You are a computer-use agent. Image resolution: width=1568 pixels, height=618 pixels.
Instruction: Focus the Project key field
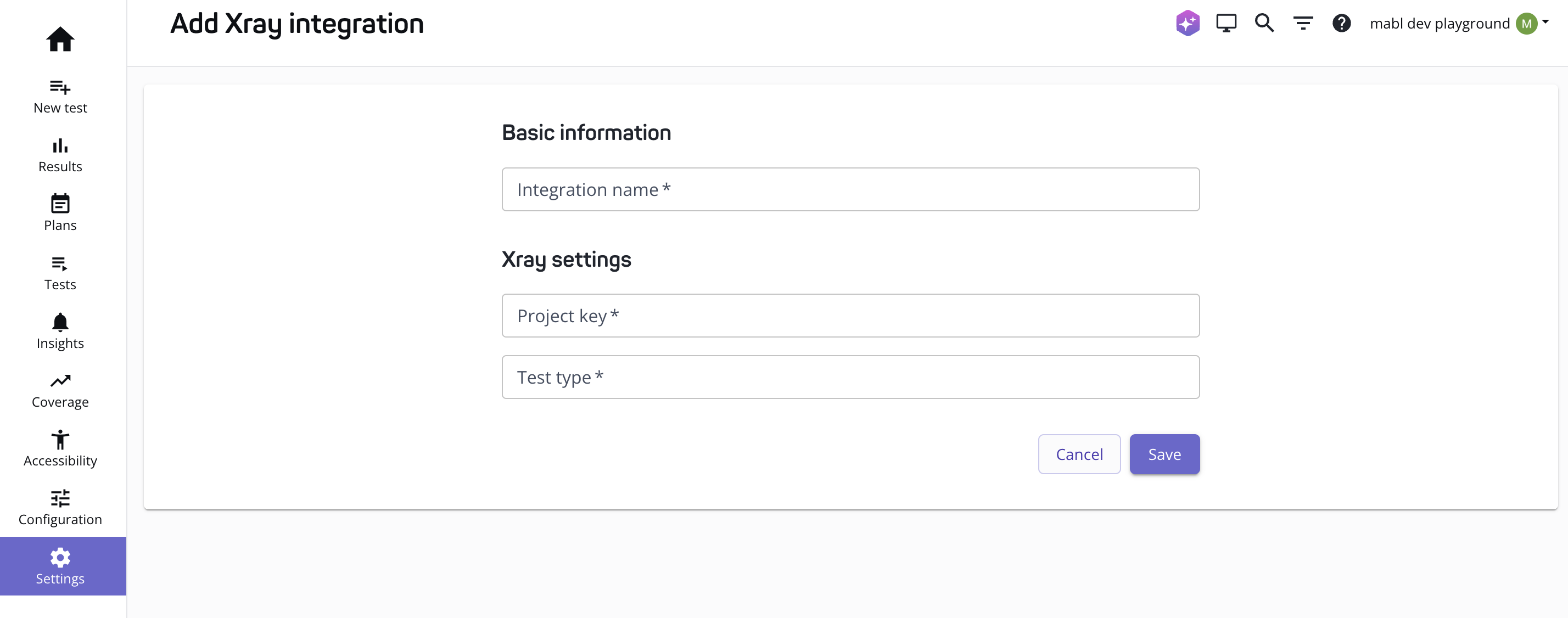(x=850, y=316)
